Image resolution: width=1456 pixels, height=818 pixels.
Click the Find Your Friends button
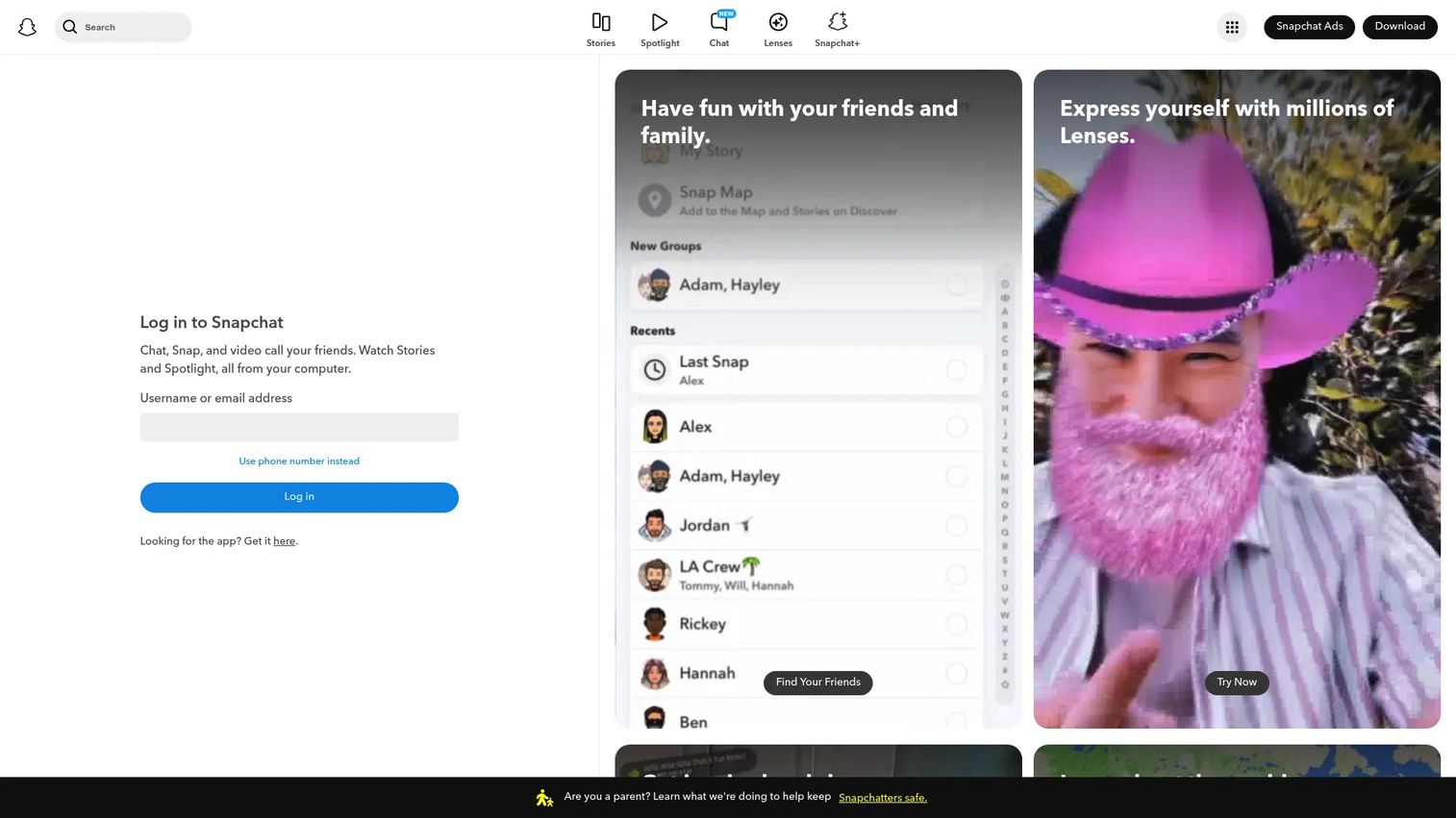818,682
